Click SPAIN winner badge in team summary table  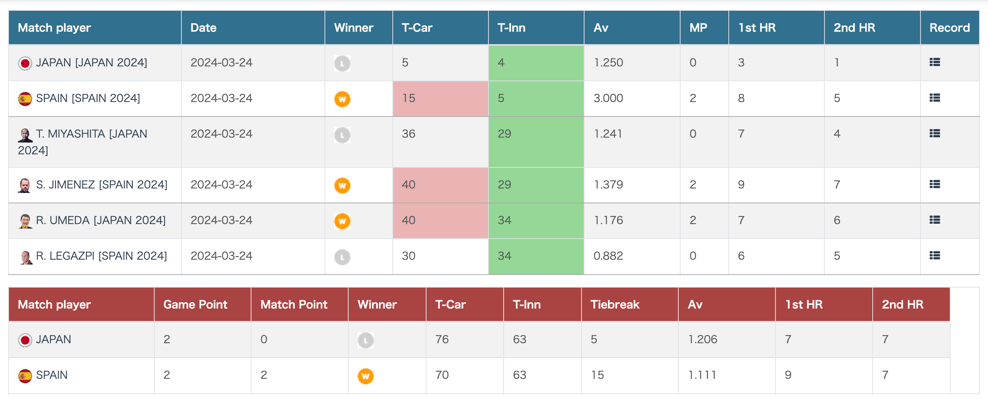[x=366, y=376]
